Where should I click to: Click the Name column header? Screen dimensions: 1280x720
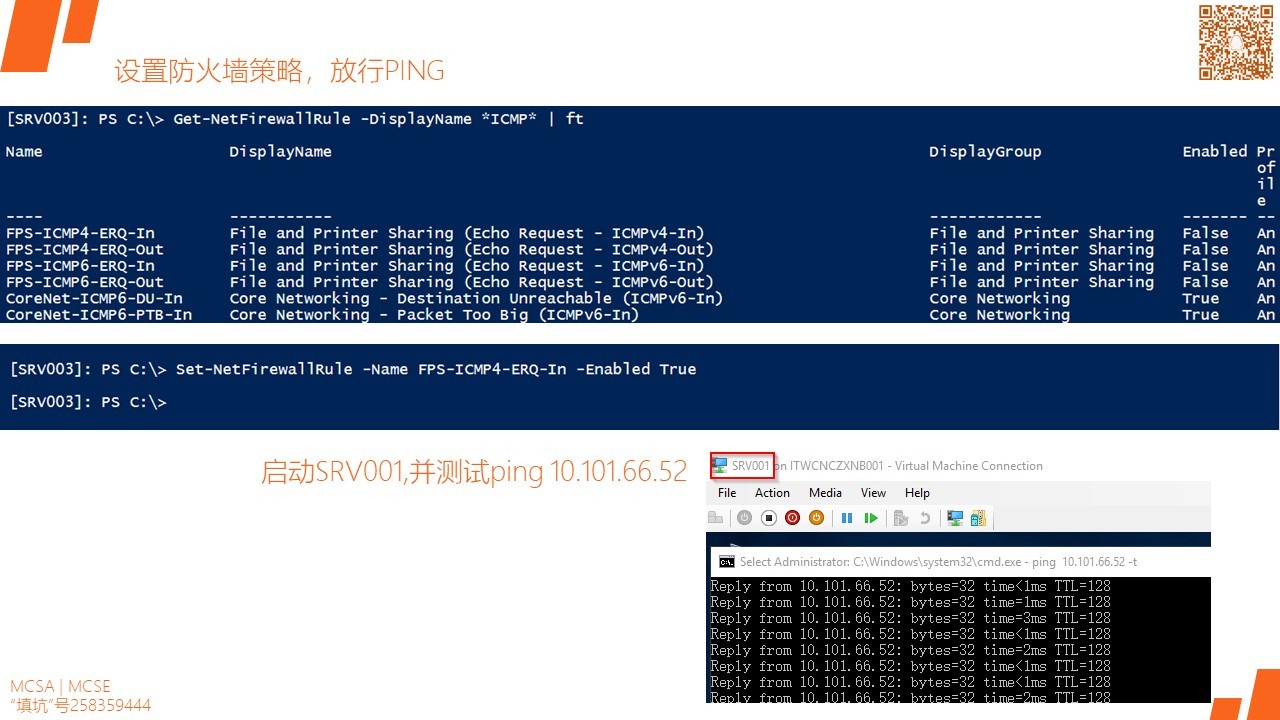[24, 152]
